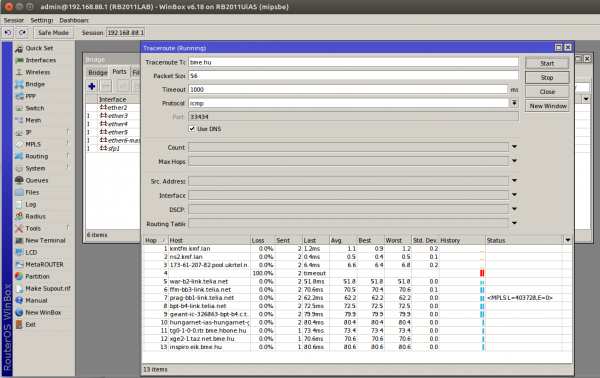Screen dimensions: 600x378
Task: Open Session menu
Action: coord(14,20)
